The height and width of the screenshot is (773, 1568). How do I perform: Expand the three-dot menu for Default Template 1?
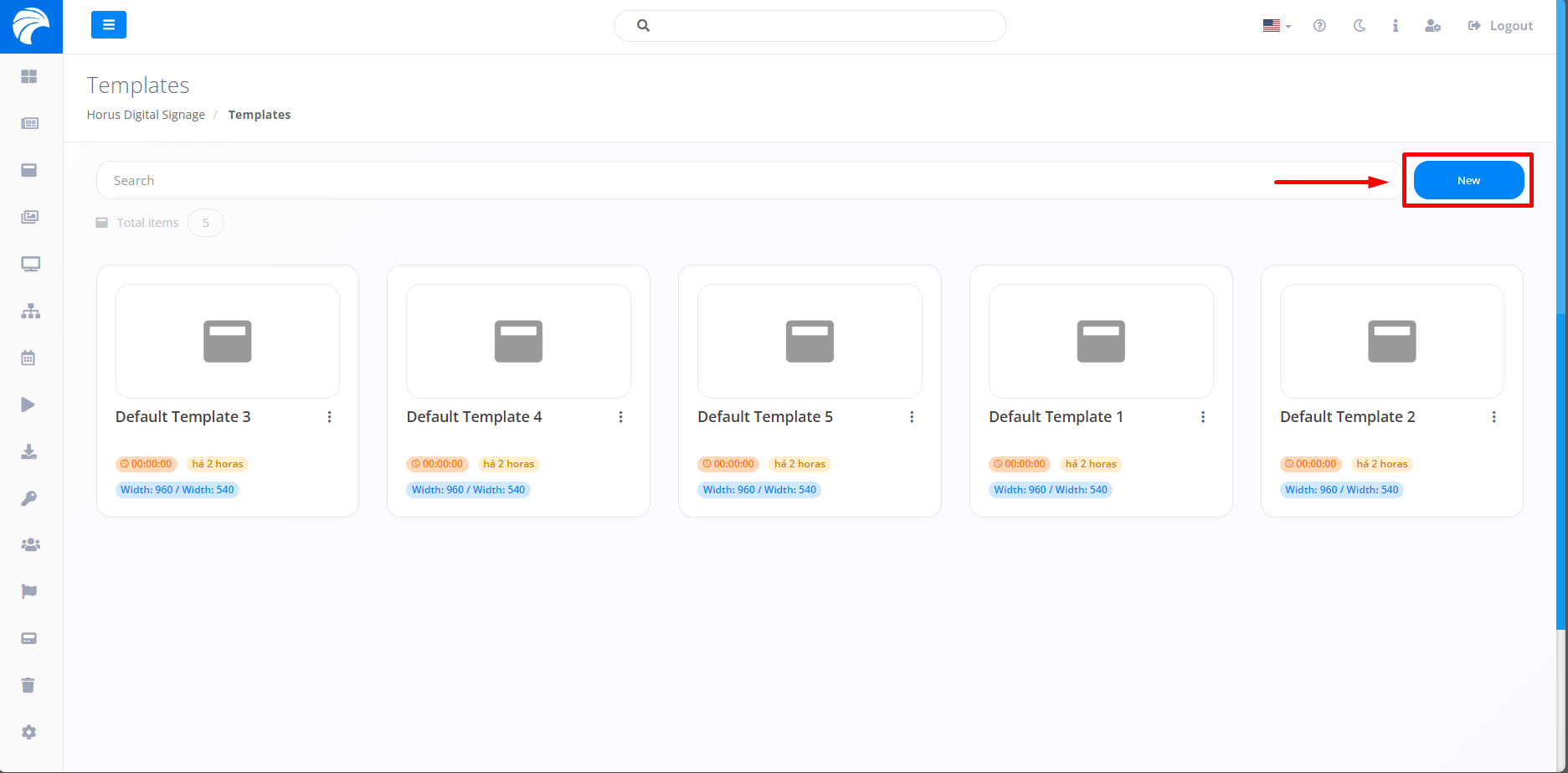pos(1203,417)
